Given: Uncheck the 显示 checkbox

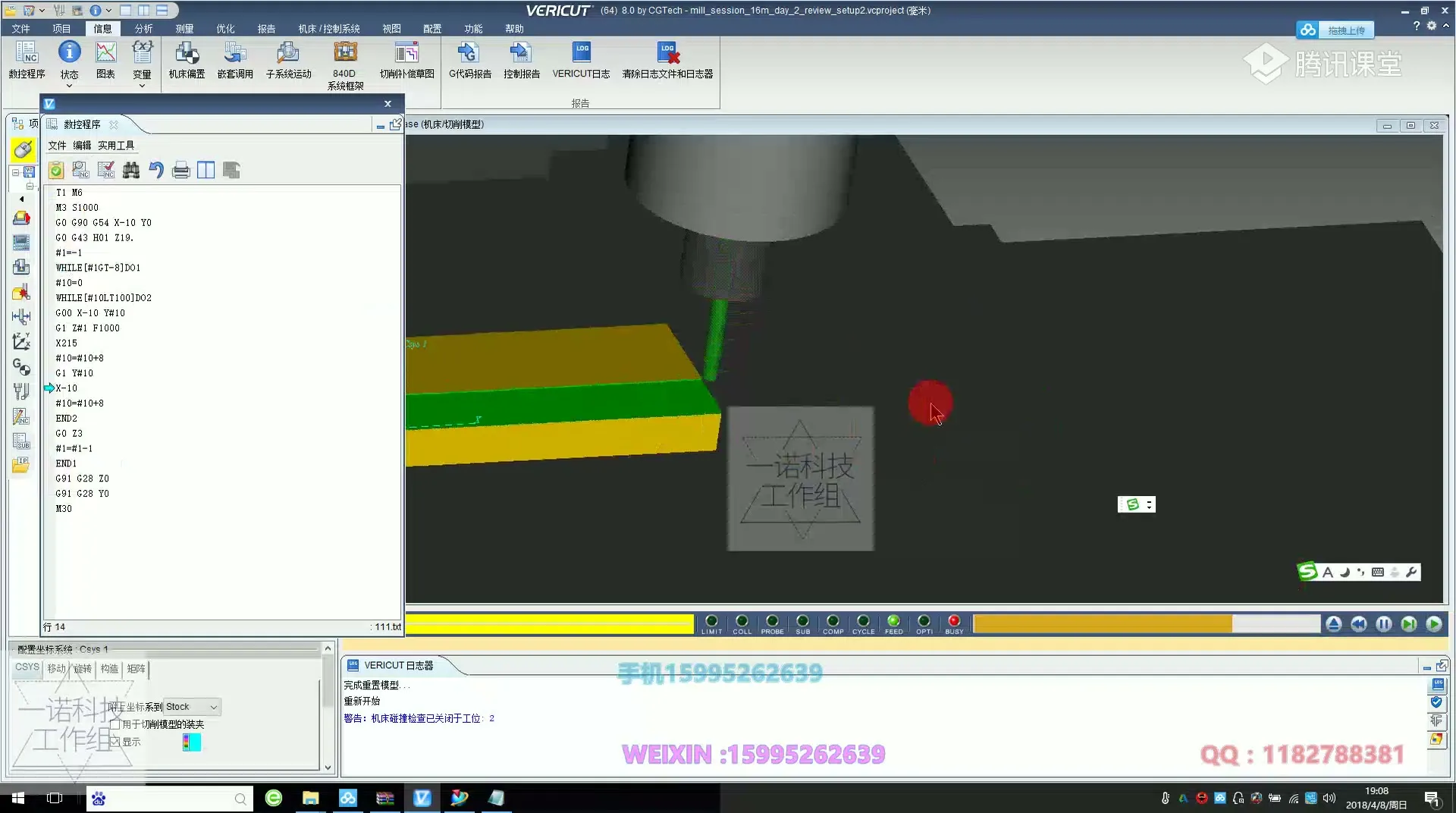Looking at the screenshot, I should [x=115, y=742].
